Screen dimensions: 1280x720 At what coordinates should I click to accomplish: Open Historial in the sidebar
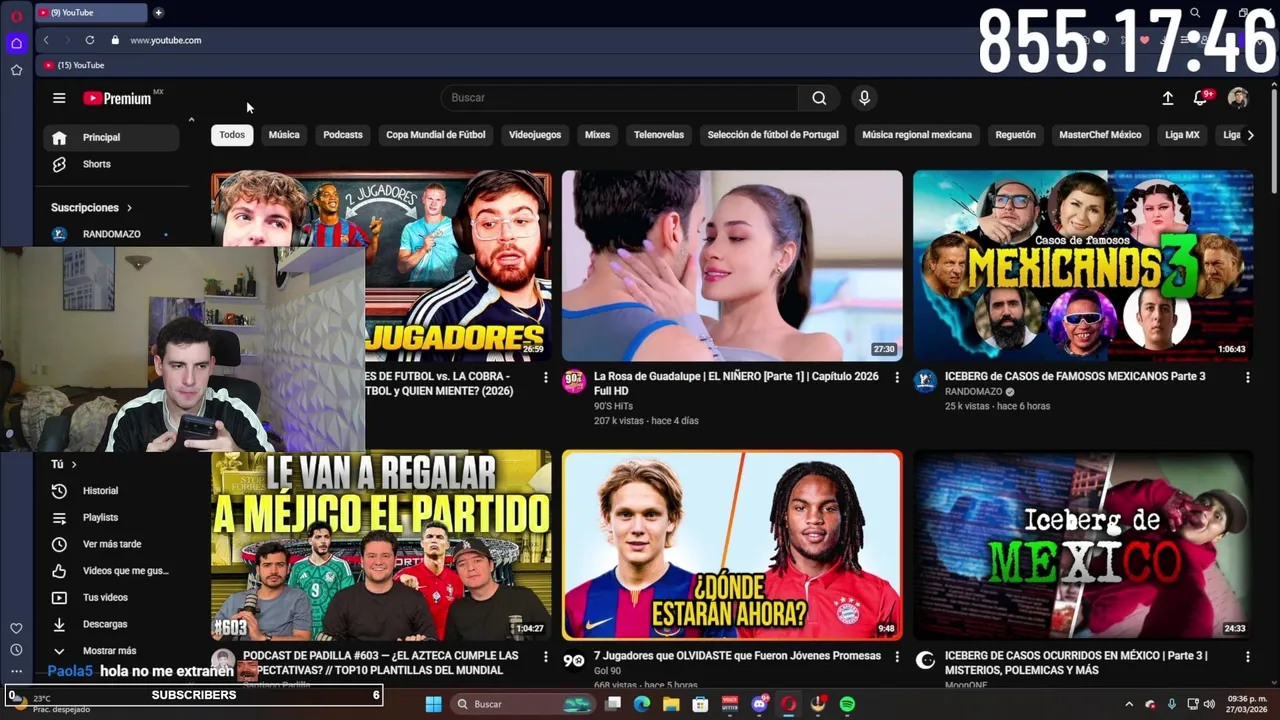(111, 491)
